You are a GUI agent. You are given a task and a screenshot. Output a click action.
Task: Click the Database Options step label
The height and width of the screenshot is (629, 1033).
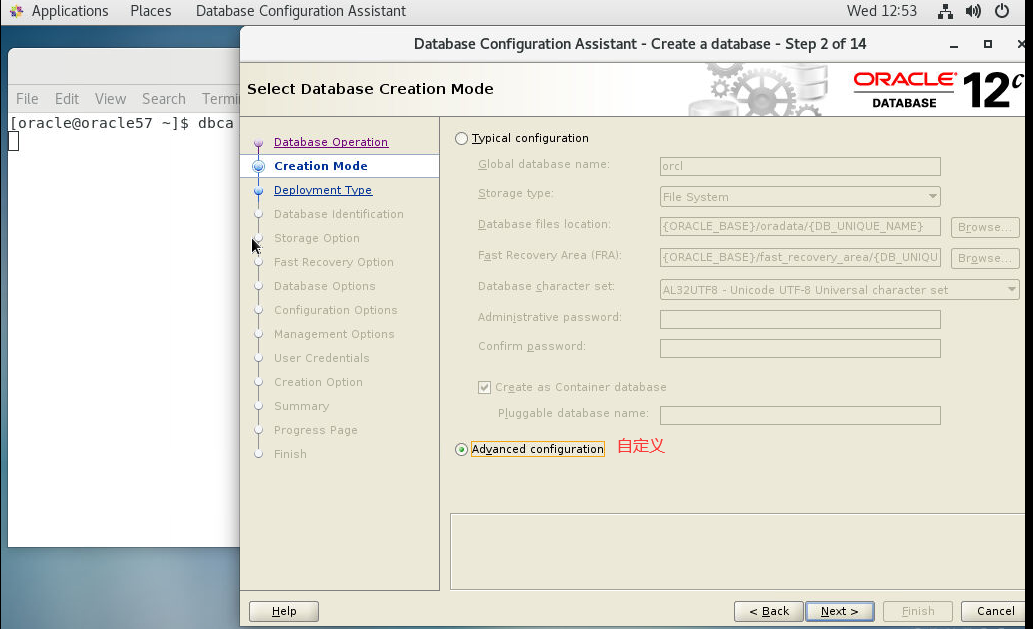pyautogui.click(x=325, y=287)
